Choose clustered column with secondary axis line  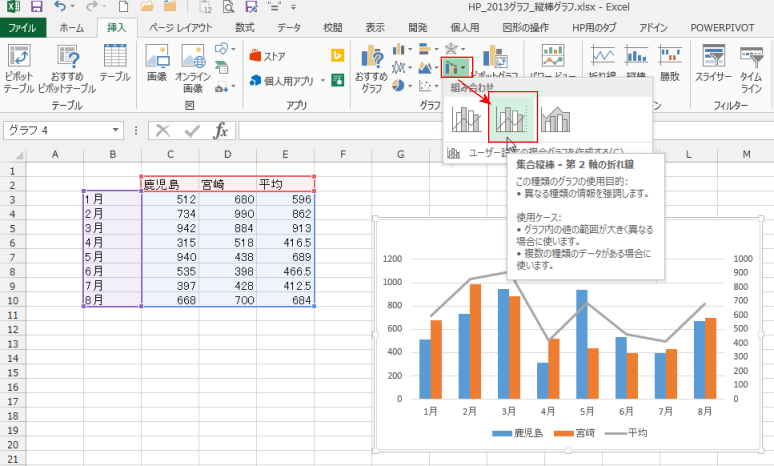[512, 120]
